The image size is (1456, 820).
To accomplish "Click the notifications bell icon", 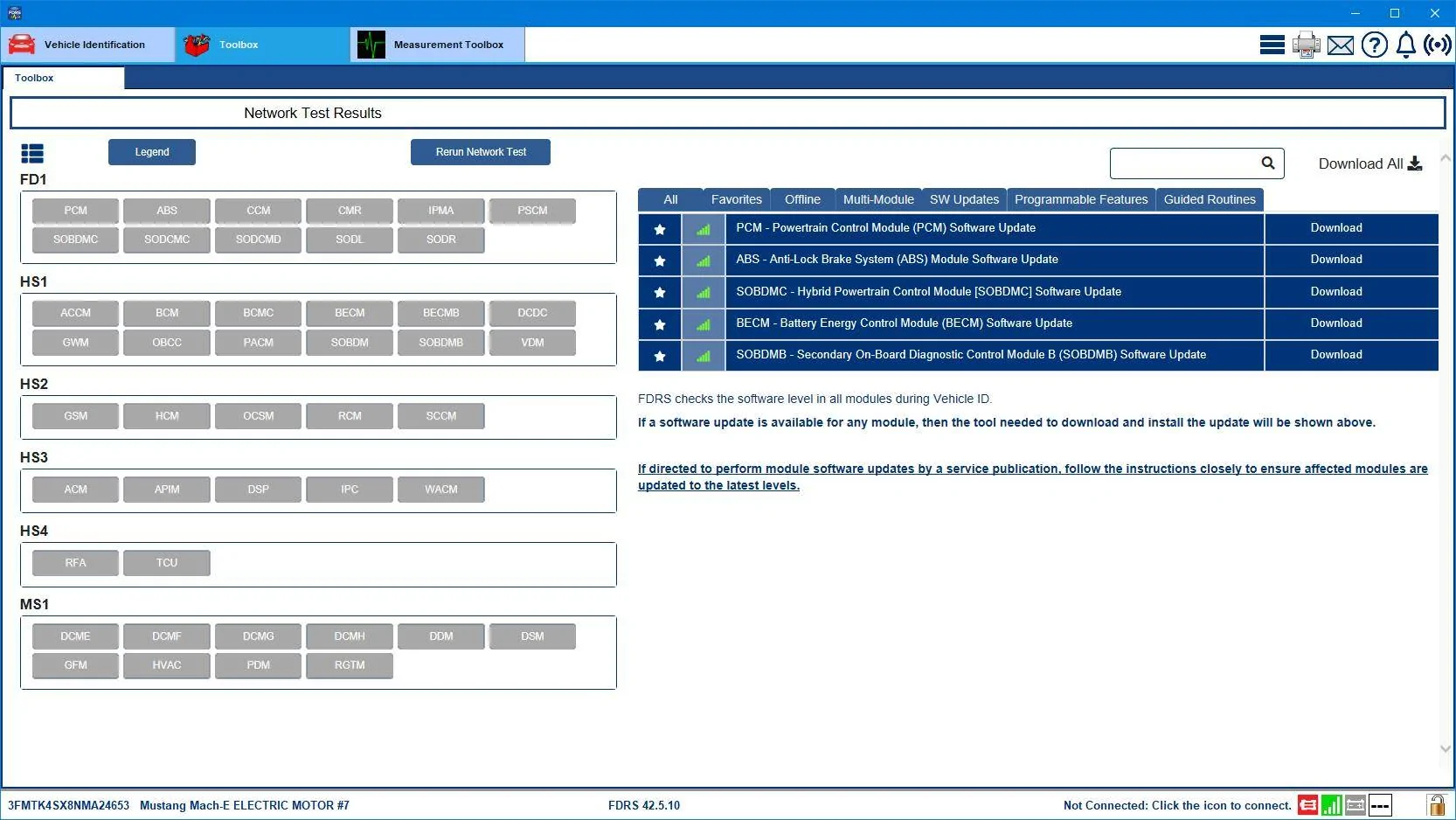I will (1406, 45).
